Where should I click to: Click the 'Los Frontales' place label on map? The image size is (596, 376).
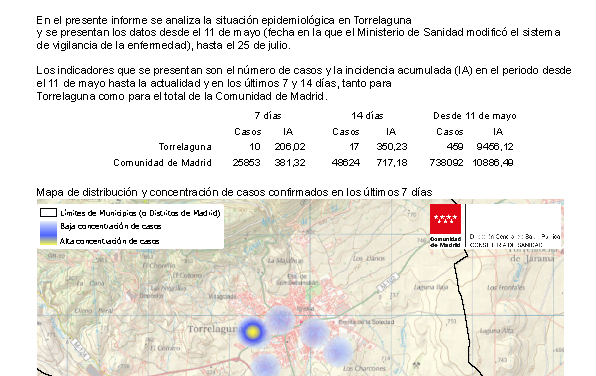click(506, 287)
